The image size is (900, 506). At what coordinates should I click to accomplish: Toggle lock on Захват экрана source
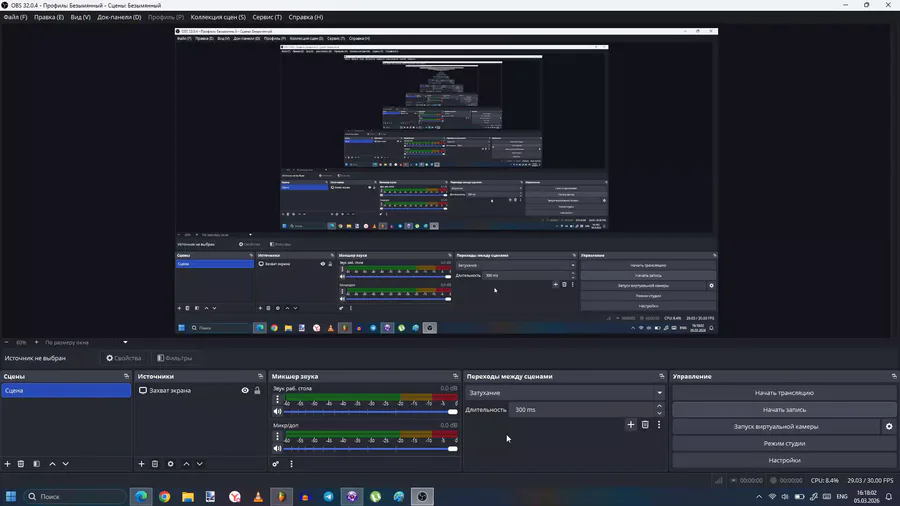click(257, 390)
